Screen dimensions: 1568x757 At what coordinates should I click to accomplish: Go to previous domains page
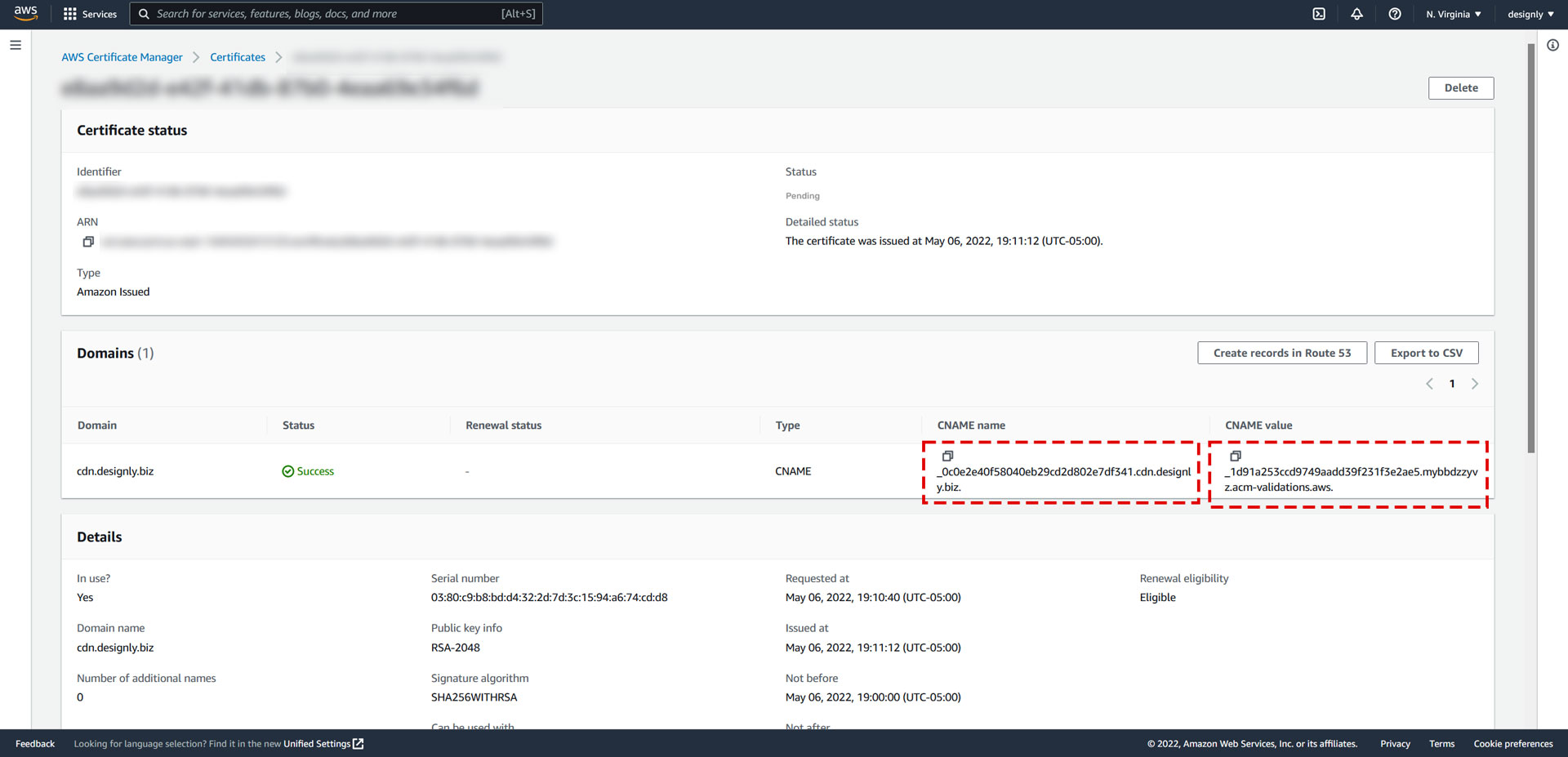1429,384
